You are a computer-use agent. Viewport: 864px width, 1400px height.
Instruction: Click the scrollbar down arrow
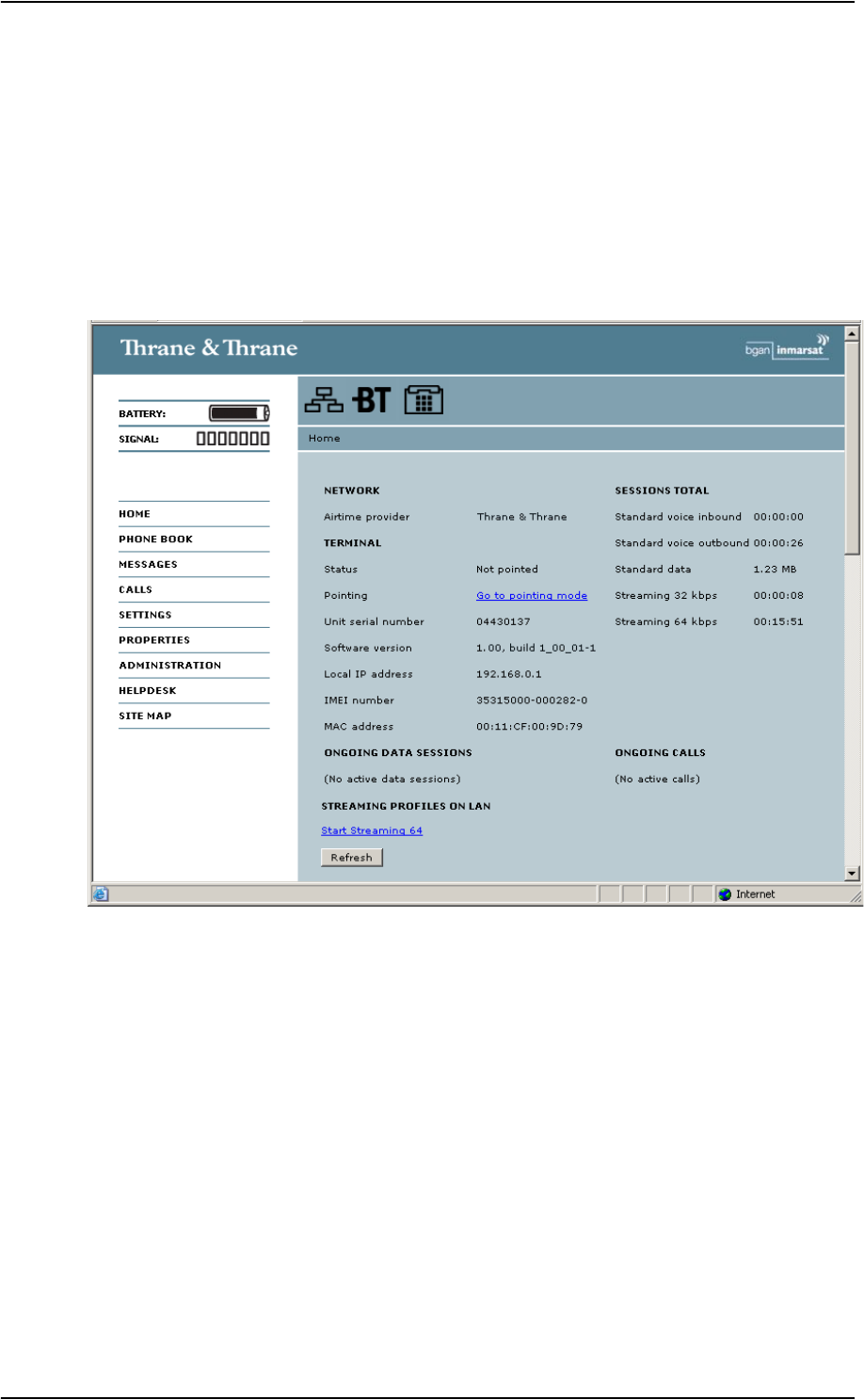pyautogui.click(x=853, y=874)
